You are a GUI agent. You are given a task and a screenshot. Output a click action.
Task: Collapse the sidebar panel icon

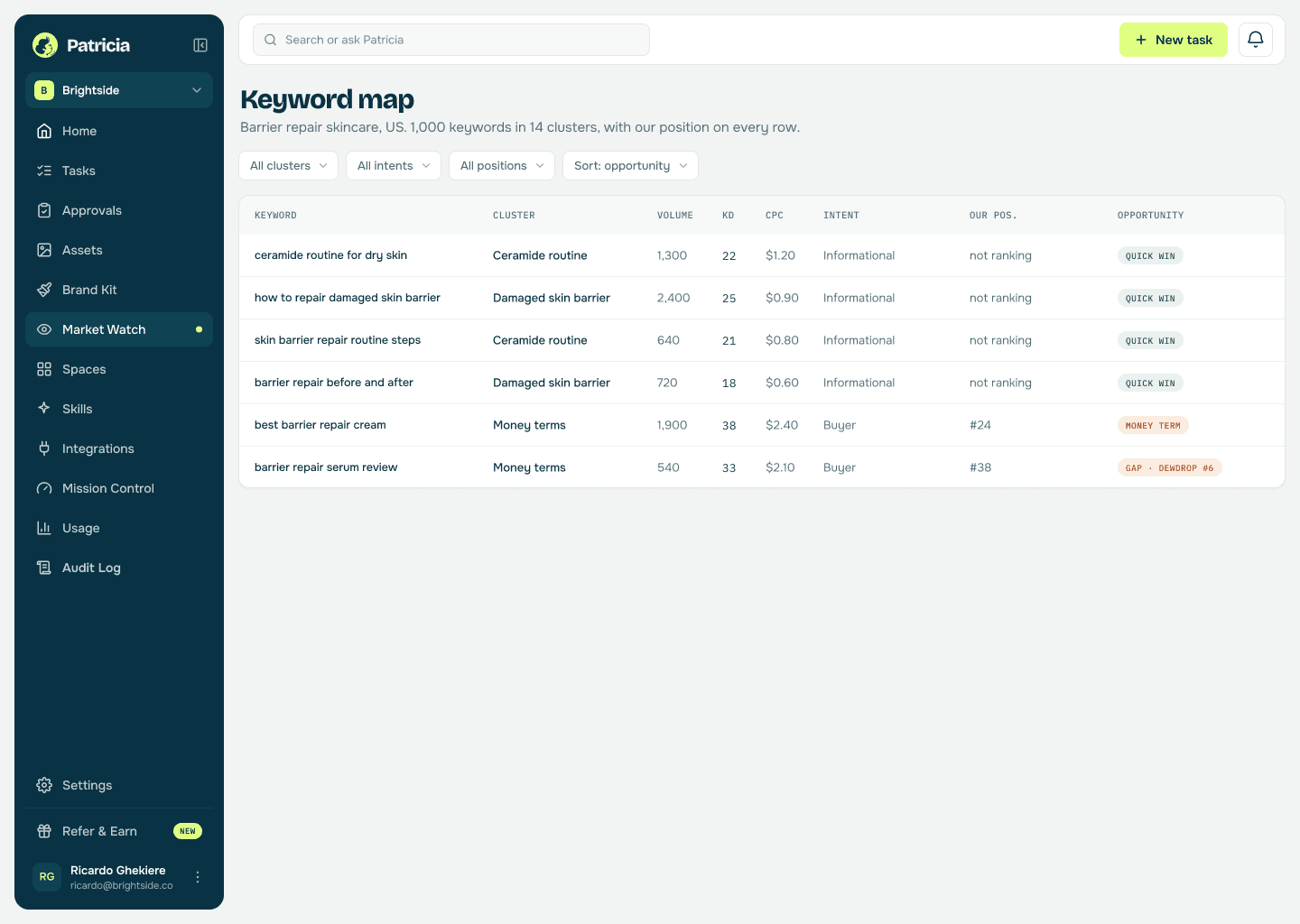point(200,45)
